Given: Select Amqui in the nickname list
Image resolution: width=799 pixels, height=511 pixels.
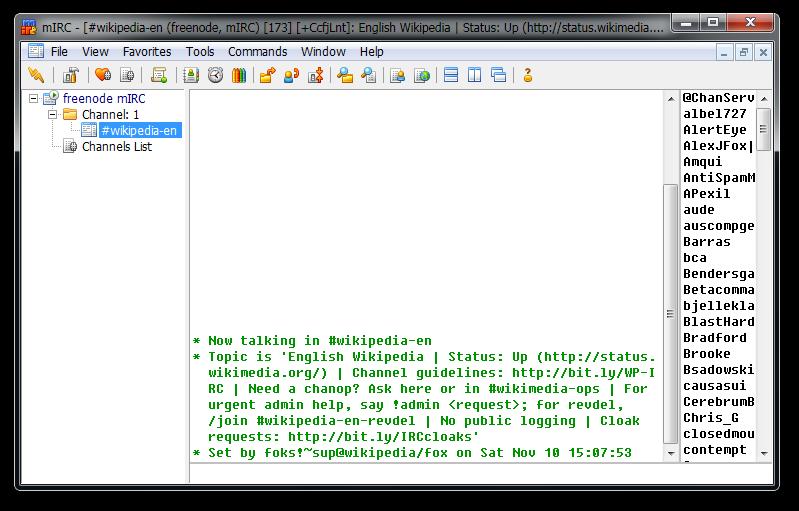Looking at the screenshot, I should pos(702,162).
